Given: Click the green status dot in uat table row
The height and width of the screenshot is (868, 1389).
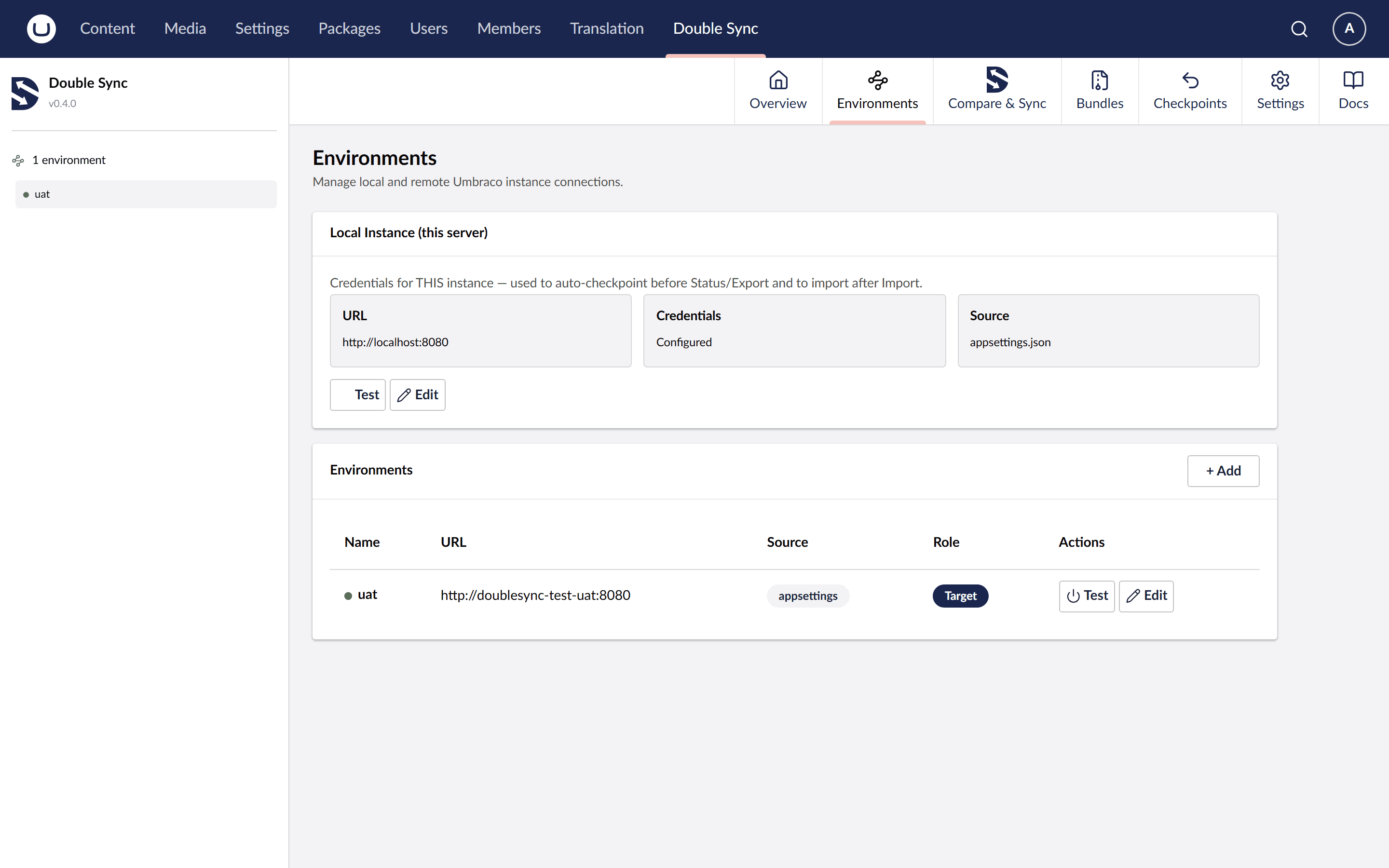Looking at the screenshot, I should pos(348,596).
